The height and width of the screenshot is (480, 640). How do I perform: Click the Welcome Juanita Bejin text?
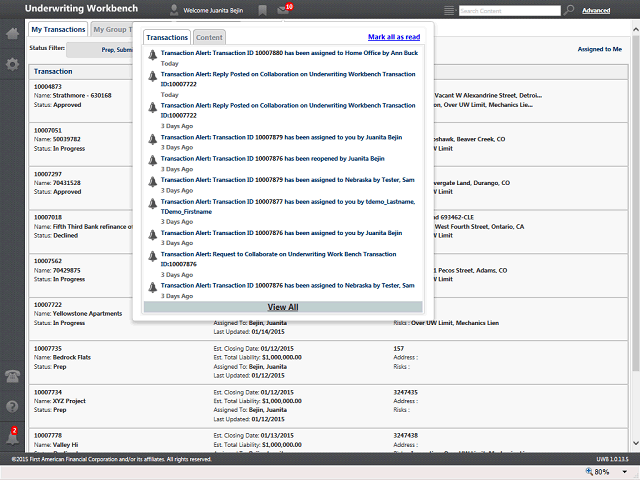(213, 11)
